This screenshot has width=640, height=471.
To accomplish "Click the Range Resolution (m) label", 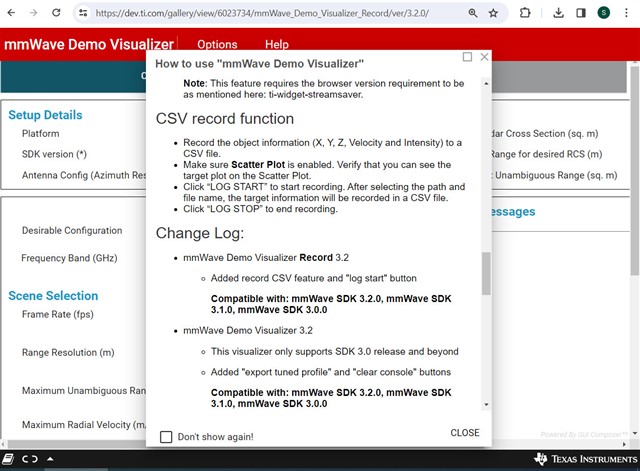I will point(68,353).
